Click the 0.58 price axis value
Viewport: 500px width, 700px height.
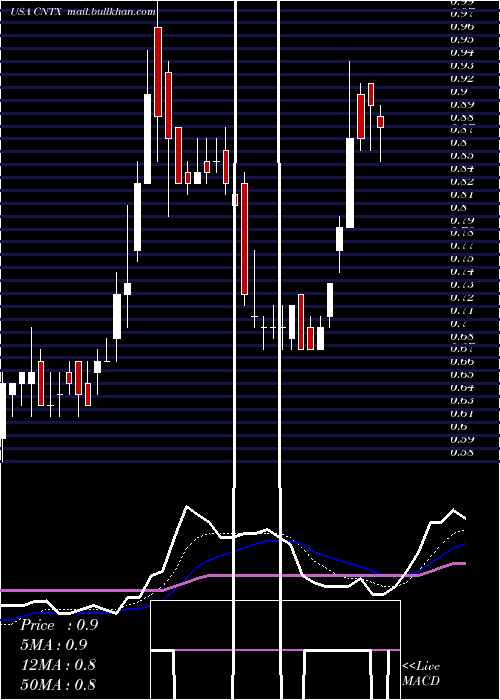point(461,453)
